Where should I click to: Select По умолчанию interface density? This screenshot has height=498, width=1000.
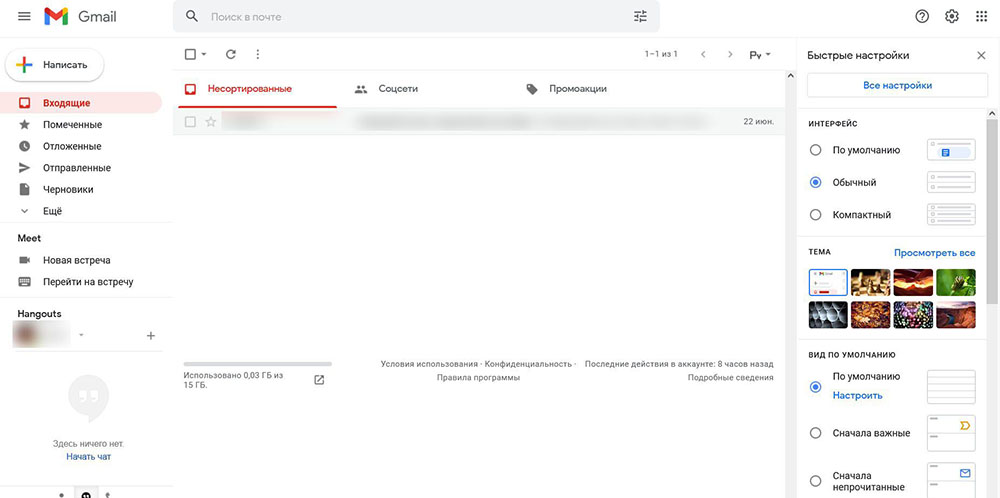(815, 150)
